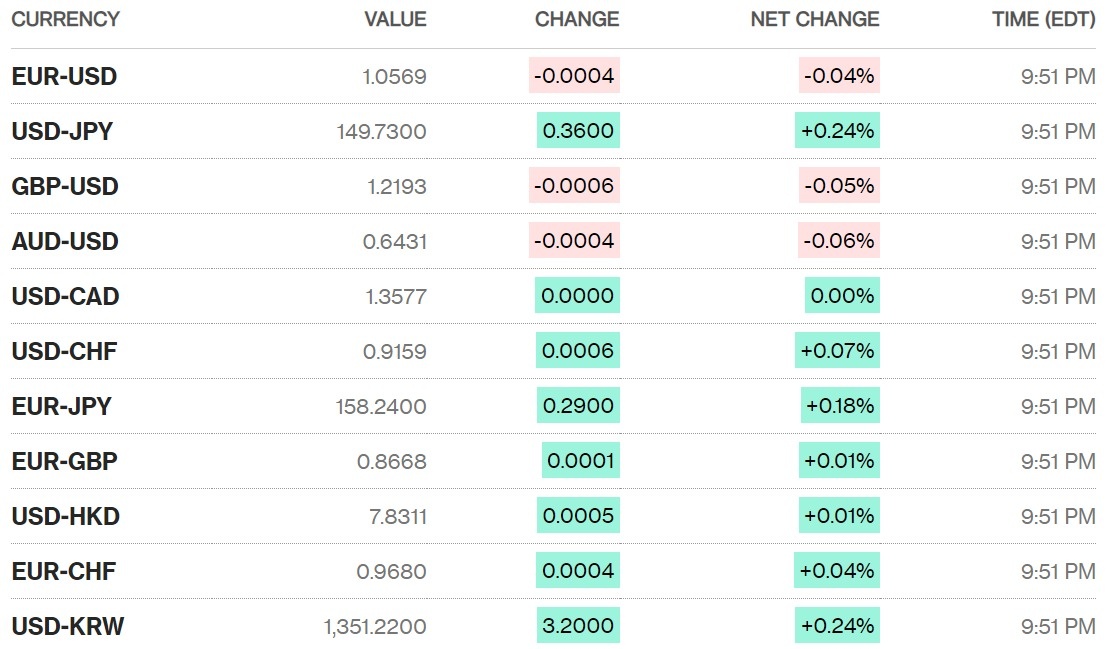Click the NET CHANGE column header
Screen dimensions: 1107x649
[x=815, y=19]
